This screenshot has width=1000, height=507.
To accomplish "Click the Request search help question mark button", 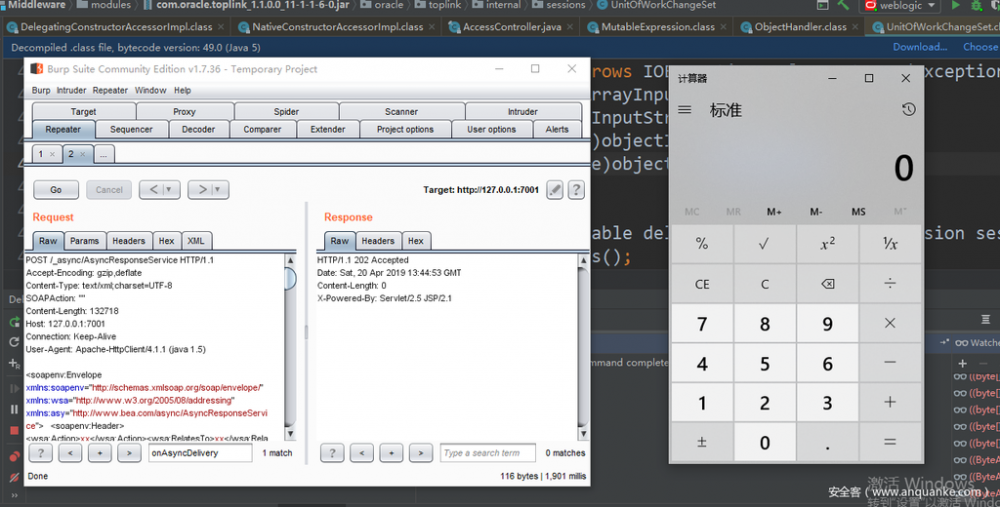I will pyautogui.click(x=41, y=453).
